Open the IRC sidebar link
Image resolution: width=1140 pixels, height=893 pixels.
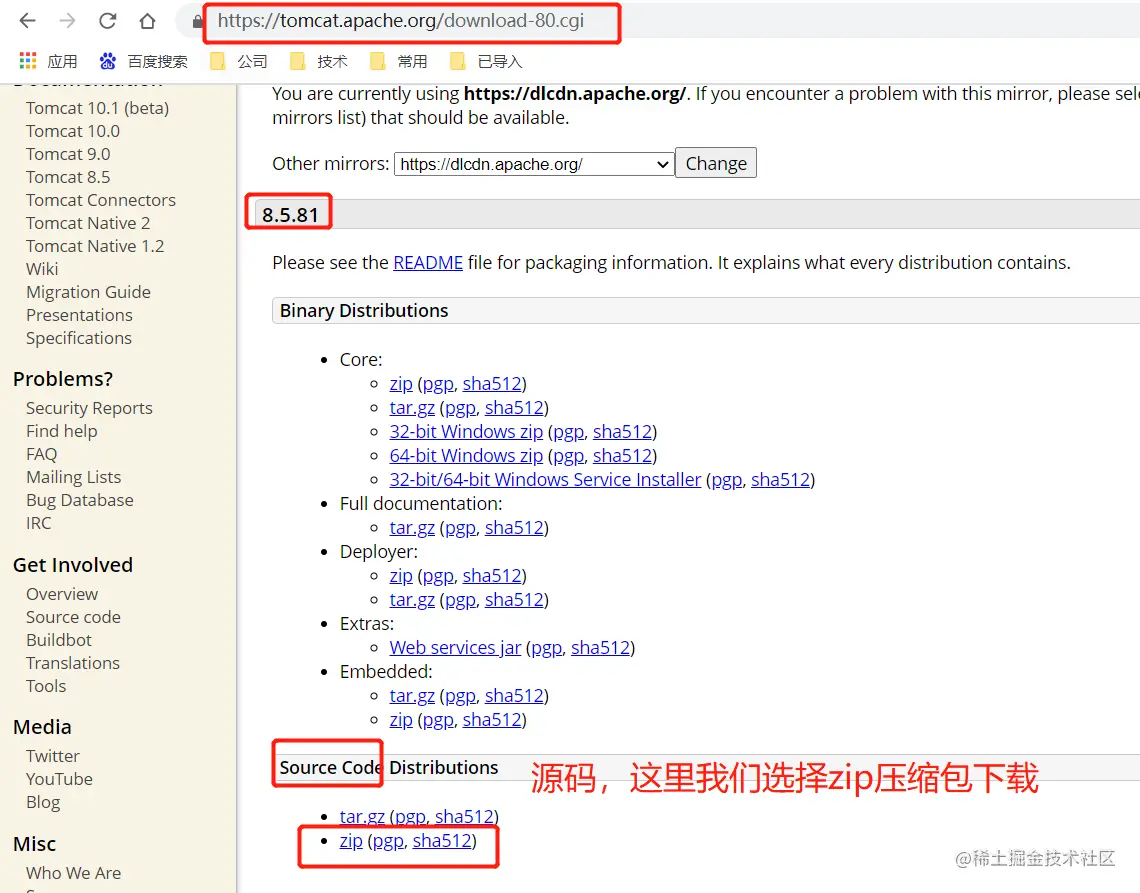point(39,524)
